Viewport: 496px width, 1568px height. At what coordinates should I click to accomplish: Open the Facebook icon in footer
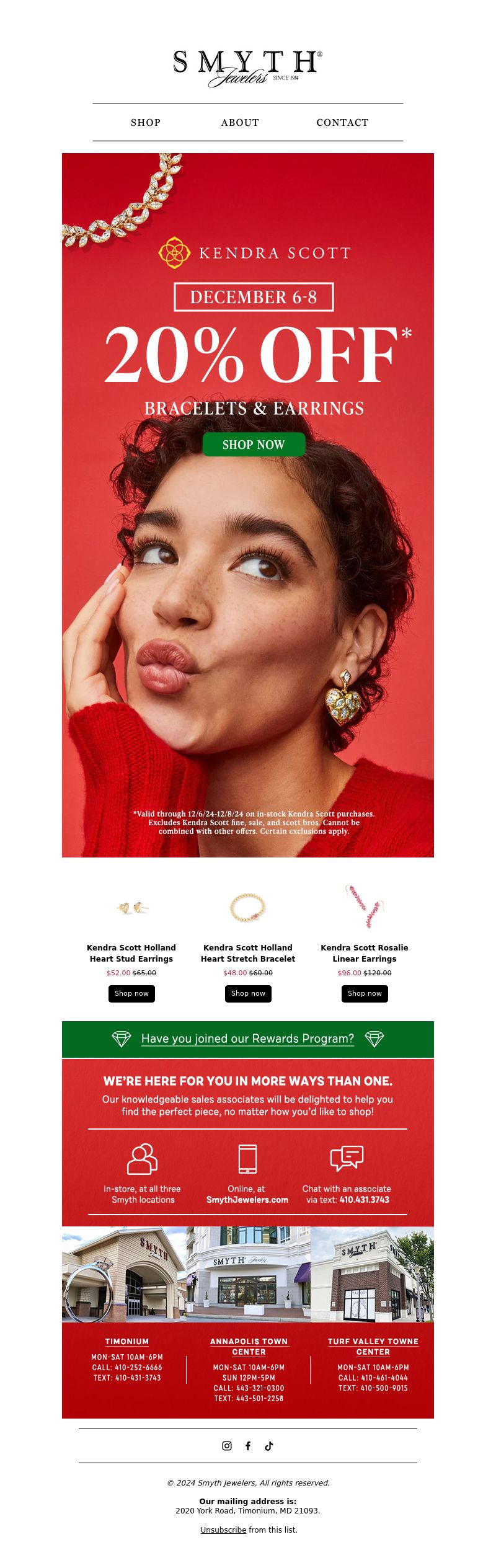248,1445
